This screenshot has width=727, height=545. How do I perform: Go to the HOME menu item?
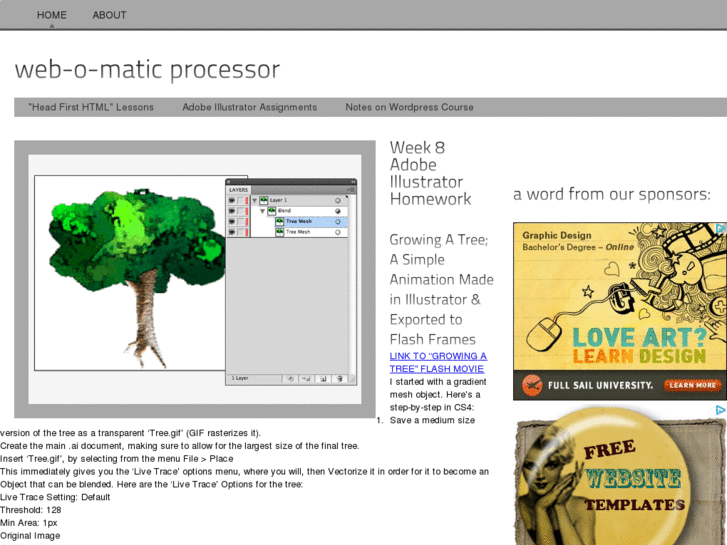52,15
